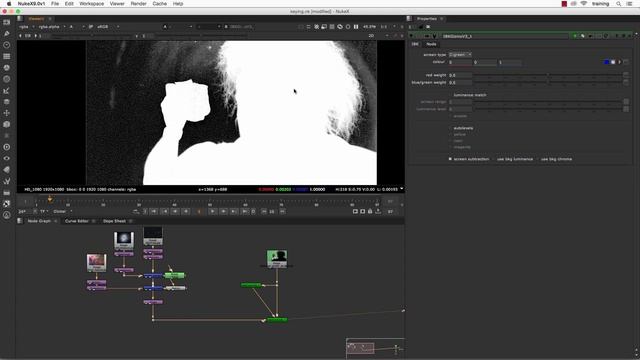Viewport: 640px width, 360px height.
Task: Toggle the cyan autolevels checkbox
Action: point(450,141)
